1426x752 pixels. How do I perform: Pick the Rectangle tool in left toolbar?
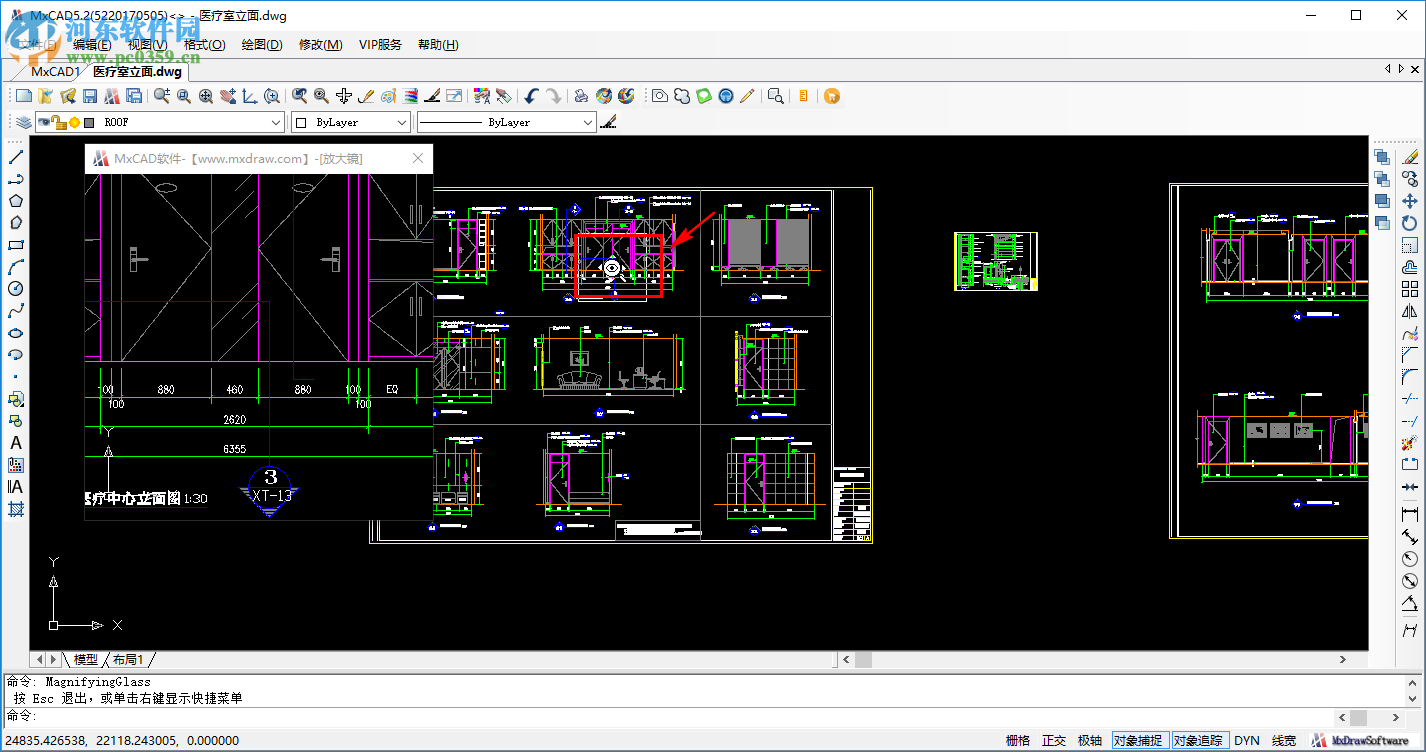(x=16, y=245)
